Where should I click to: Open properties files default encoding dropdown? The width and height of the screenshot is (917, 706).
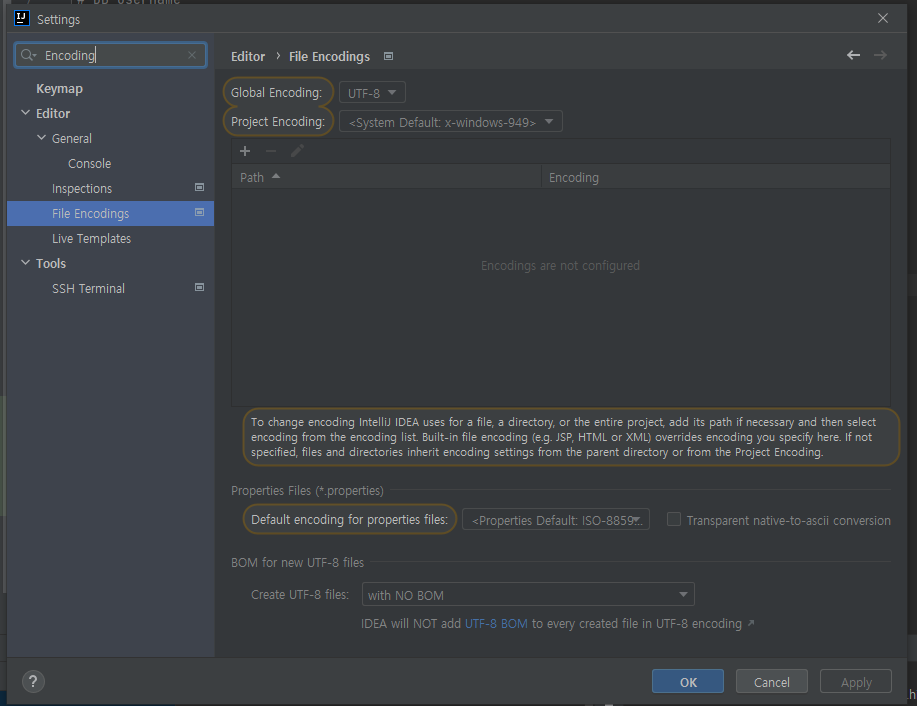click(556, 519)
